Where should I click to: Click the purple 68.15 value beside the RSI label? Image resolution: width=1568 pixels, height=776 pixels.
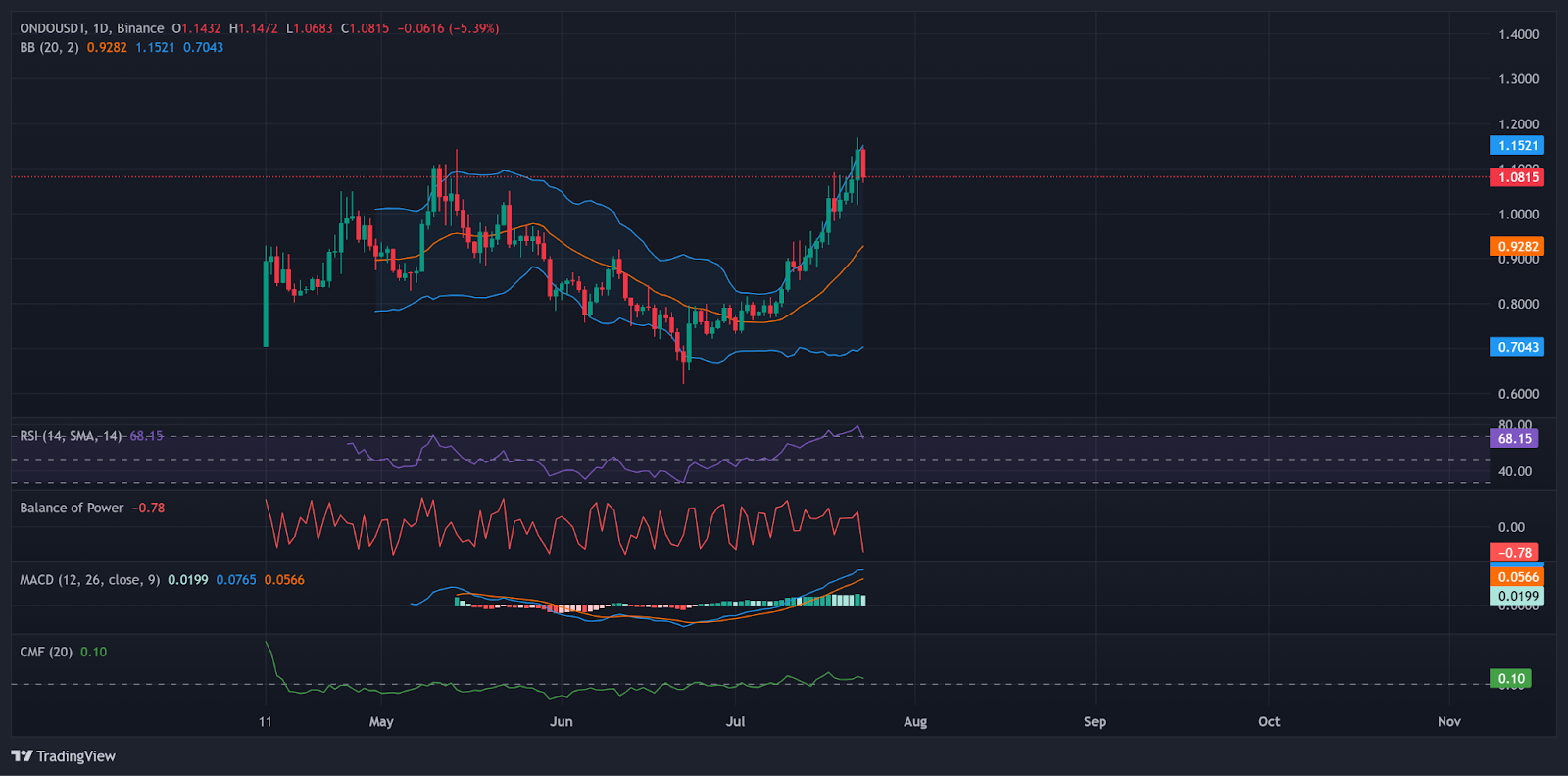[x=146, y=435]
